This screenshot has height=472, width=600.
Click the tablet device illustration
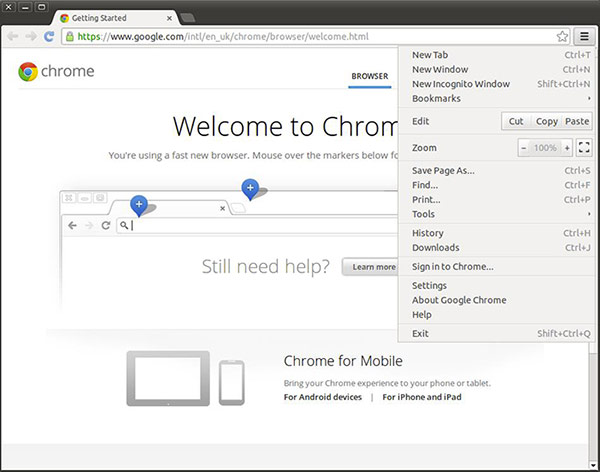tap(168, 378)
